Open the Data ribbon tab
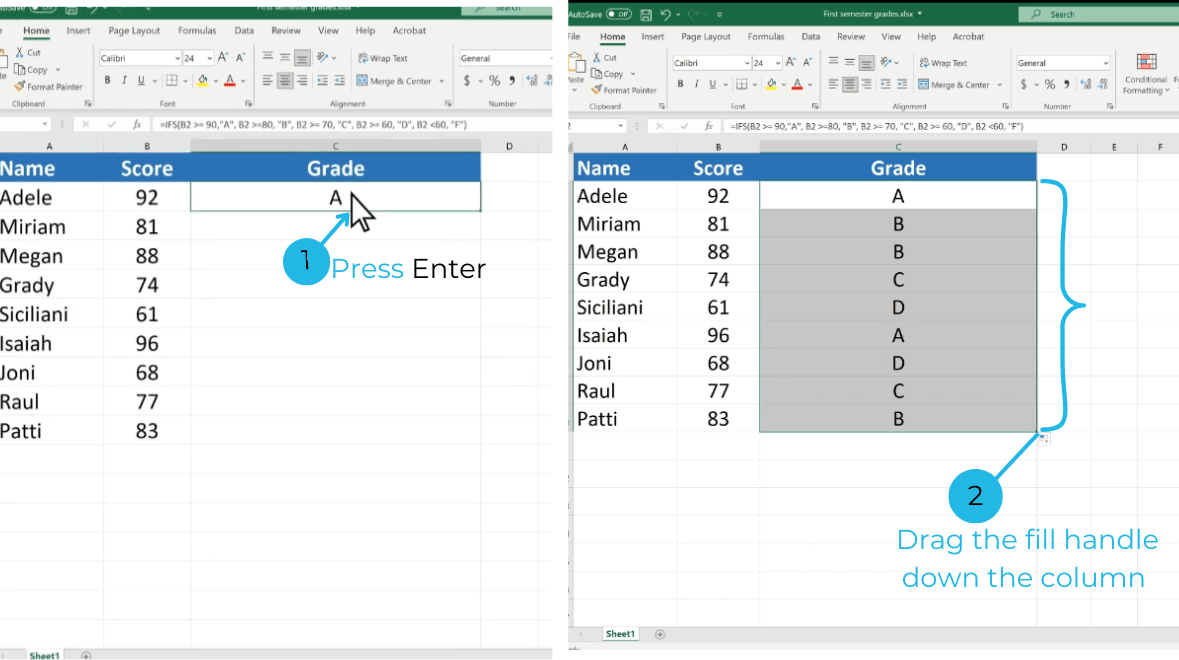 pos(811,36)
